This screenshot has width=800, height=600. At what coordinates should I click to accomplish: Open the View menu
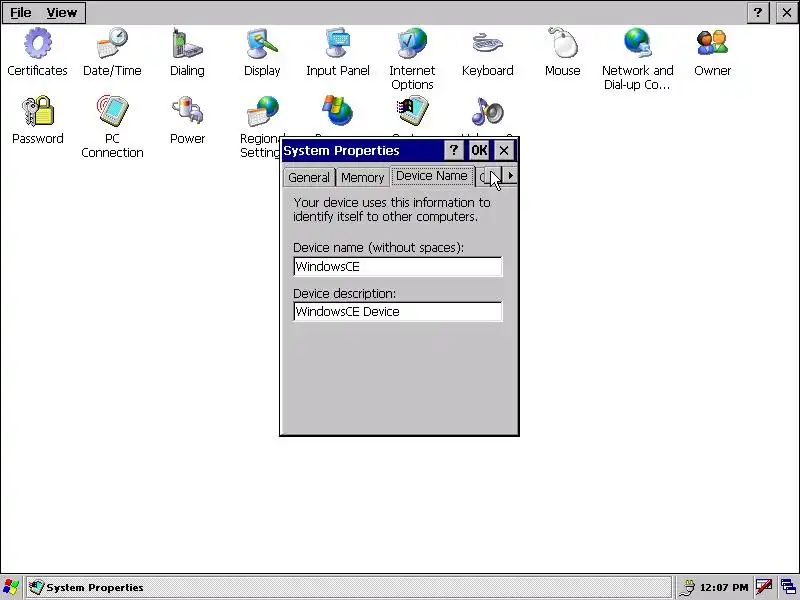[x=61, y=12]
